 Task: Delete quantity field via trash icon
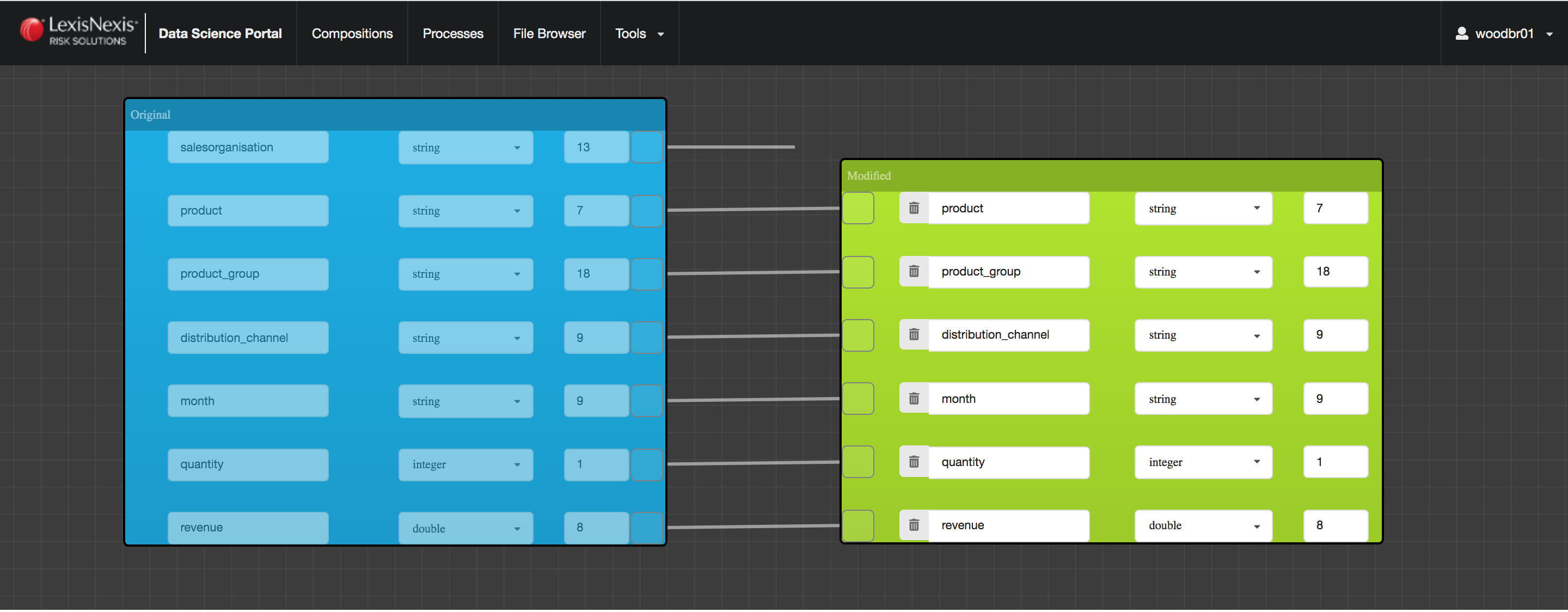(x=914, y=462)
